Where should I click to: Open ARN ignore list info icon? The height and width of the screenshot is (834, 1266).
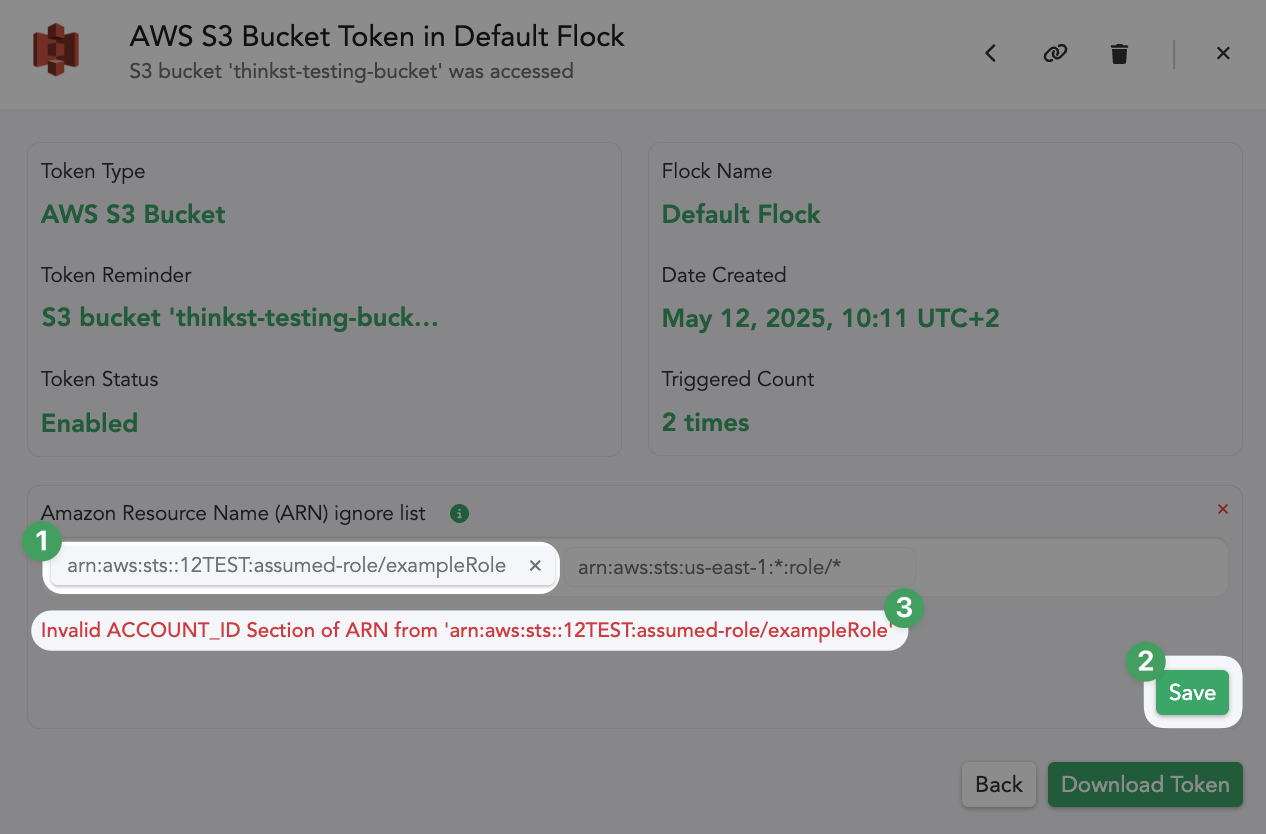459,514
